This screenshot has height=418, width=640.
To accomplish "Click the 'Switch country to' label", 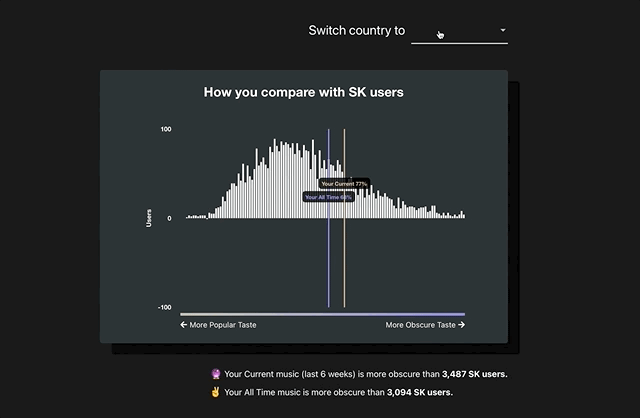I will (x=356, y=30).
